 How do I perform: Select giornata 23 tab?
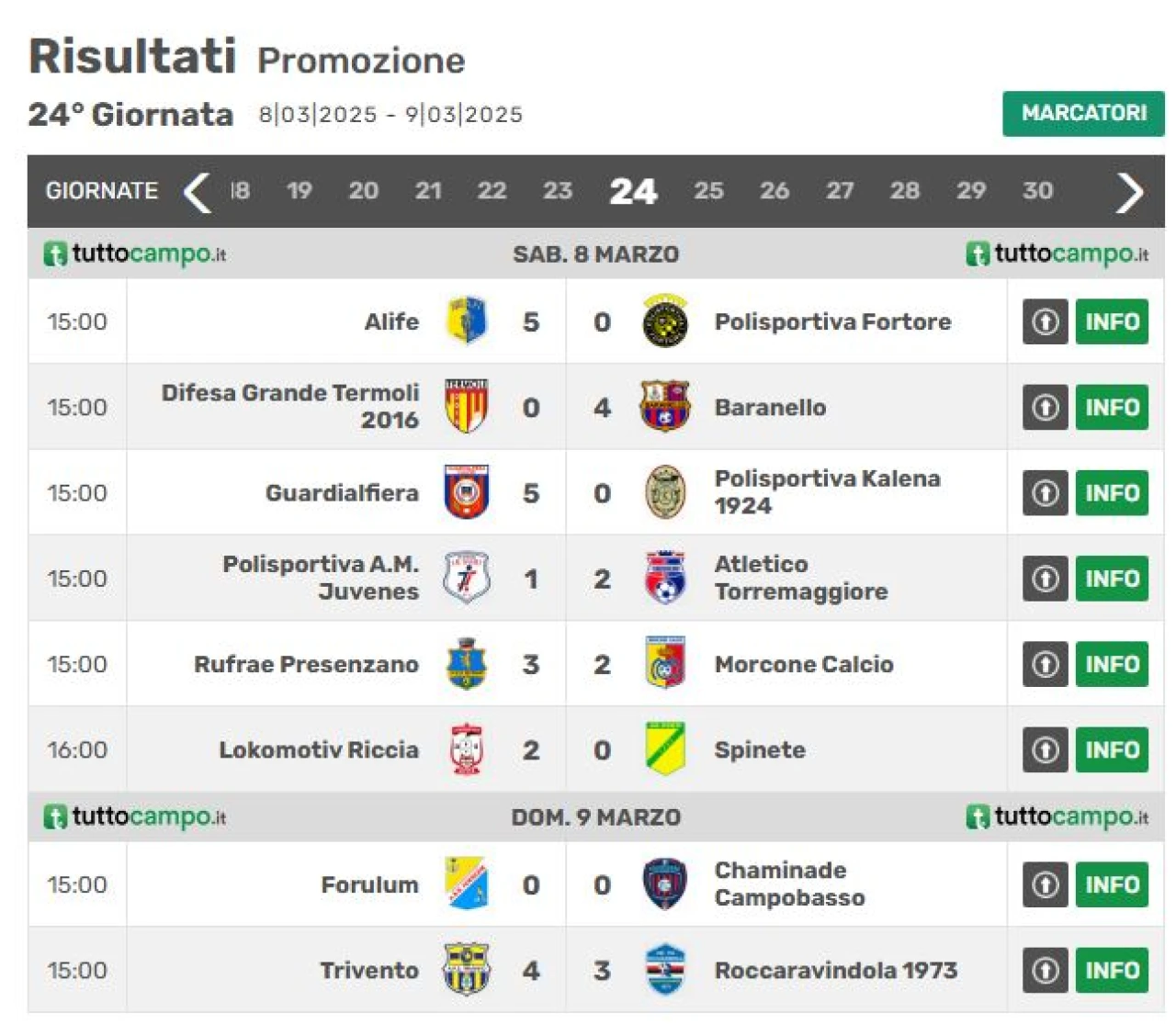click(558, 190)
